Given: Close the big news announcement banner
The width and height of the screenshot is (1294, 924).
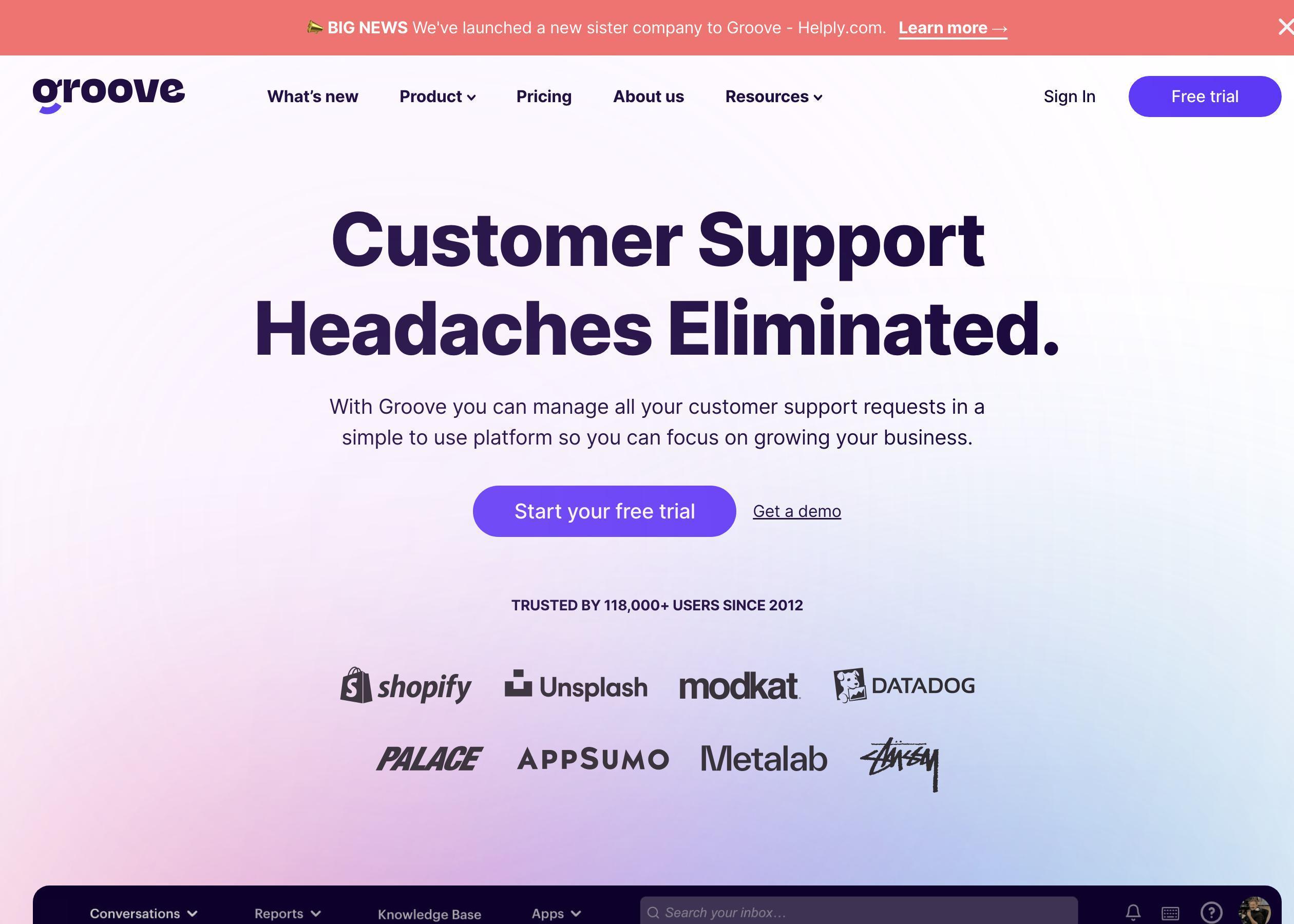Looking at the screenshot, I should (x=1285, y=27).
